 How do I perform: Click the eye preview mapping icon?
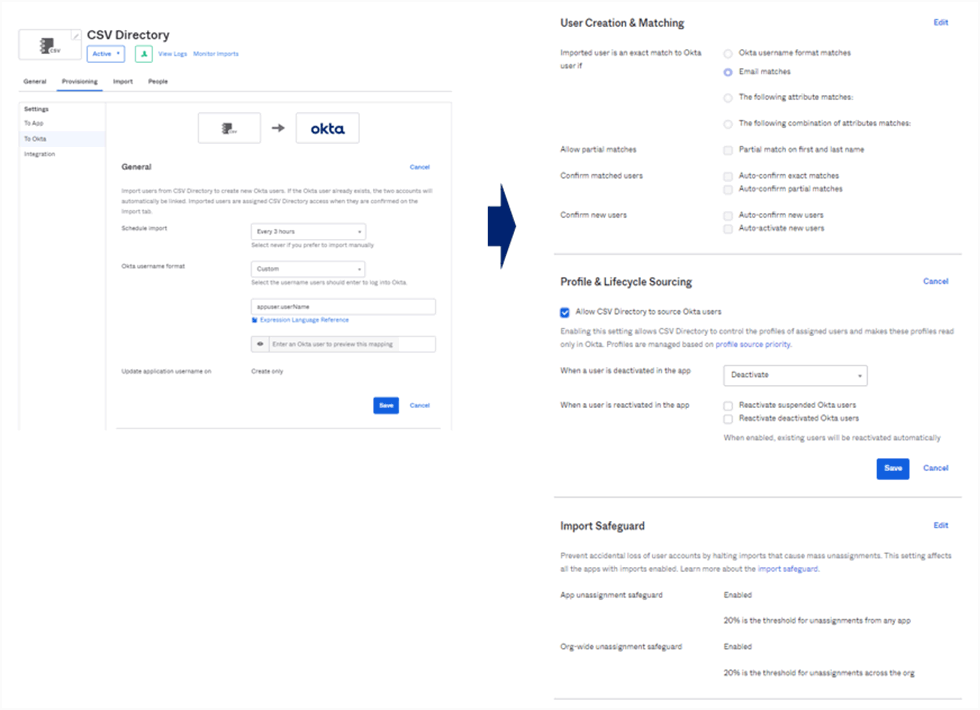[260, 344]
